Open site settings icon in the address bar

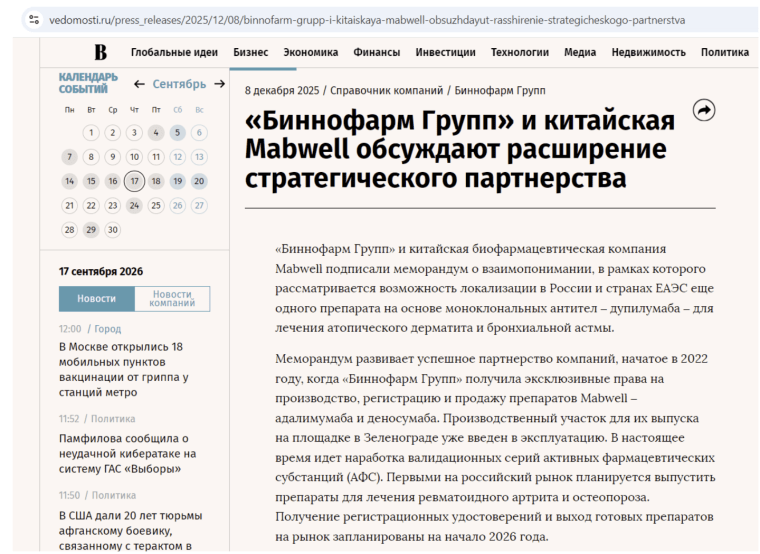click(x=34, y=20)
